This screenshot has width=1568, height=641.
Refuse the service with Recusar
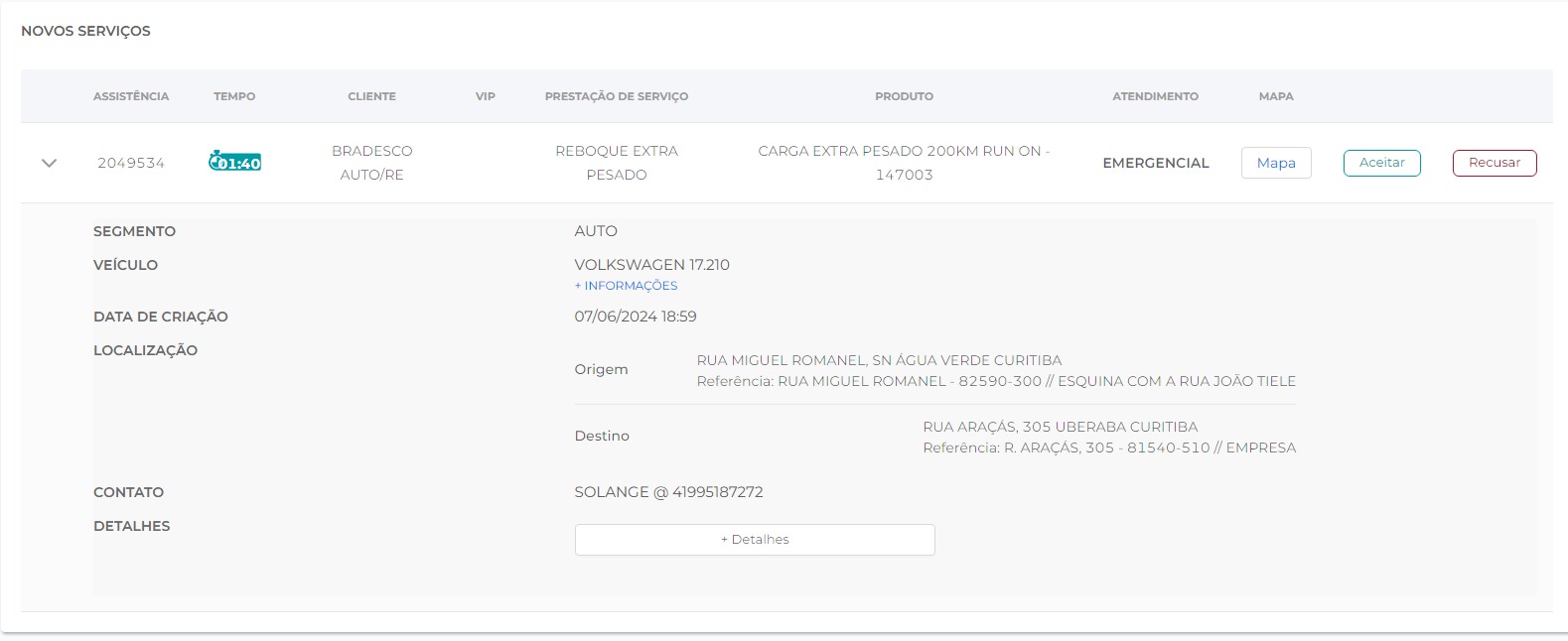click(x=1494, y=163)
